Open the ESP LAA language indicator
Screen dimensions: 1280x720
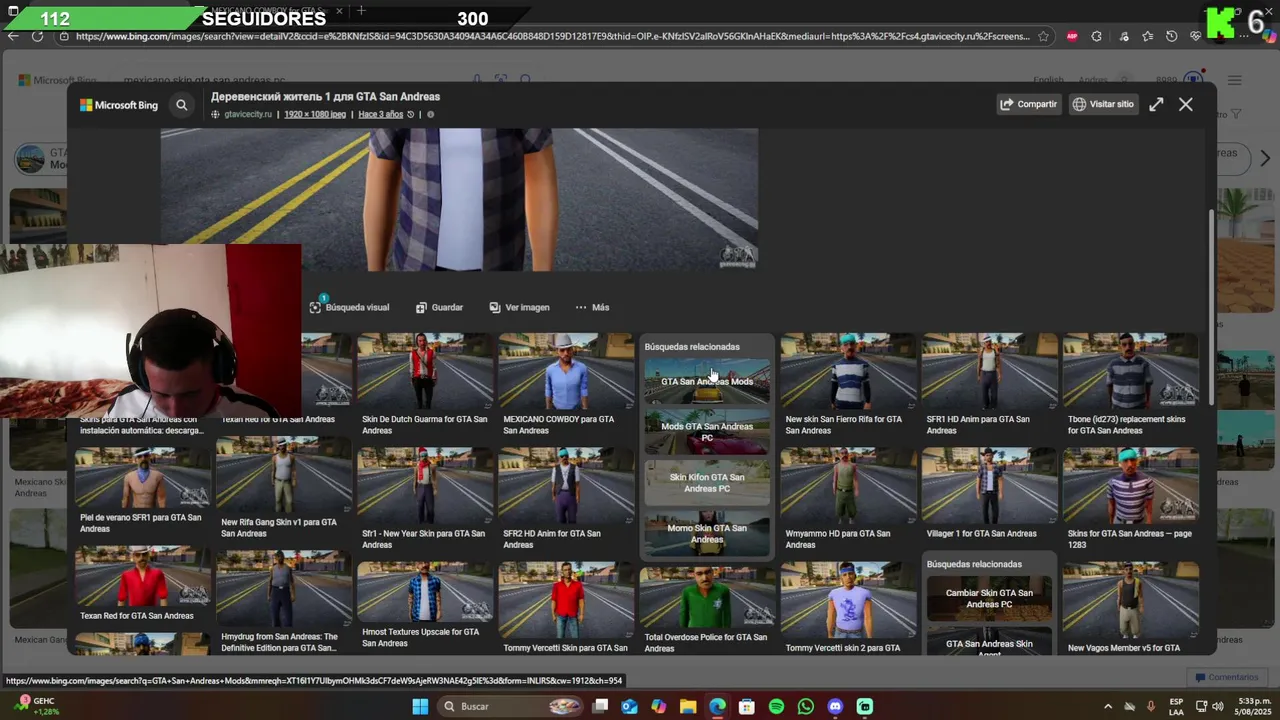tap(1176, 707)
